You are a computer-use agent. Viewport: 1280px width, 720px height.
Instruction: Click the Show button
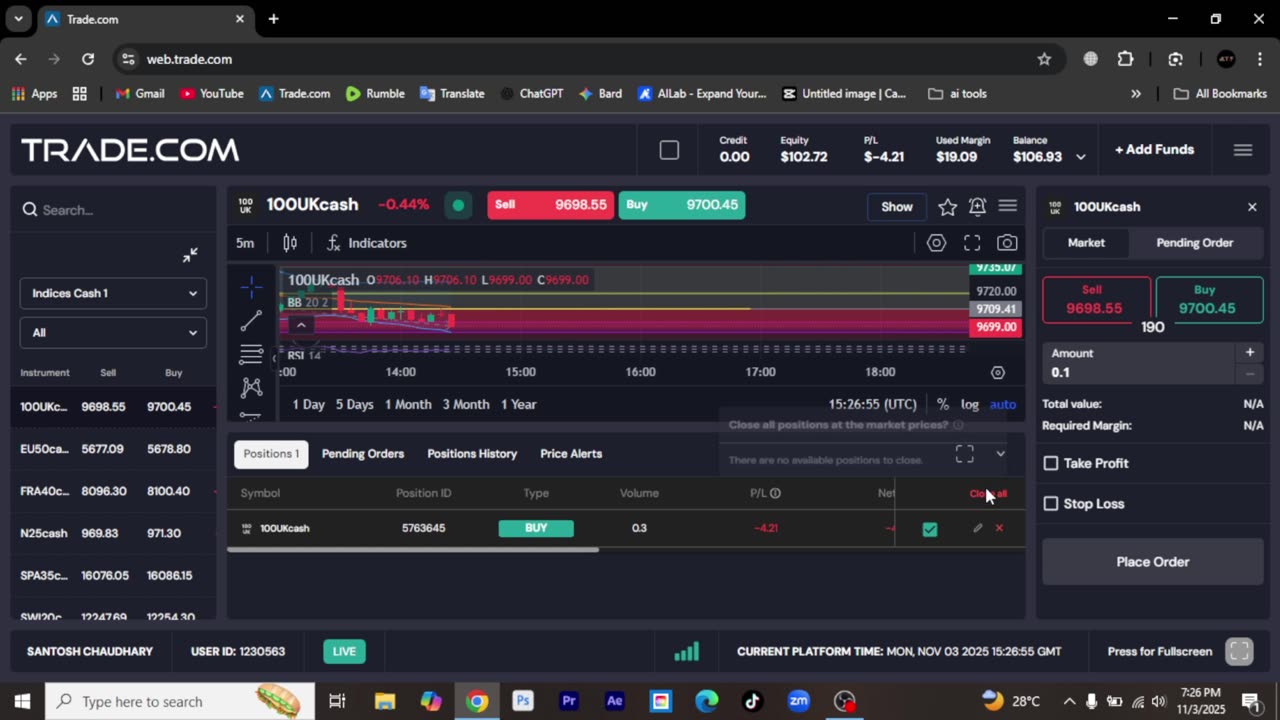(x=897, y=207)
